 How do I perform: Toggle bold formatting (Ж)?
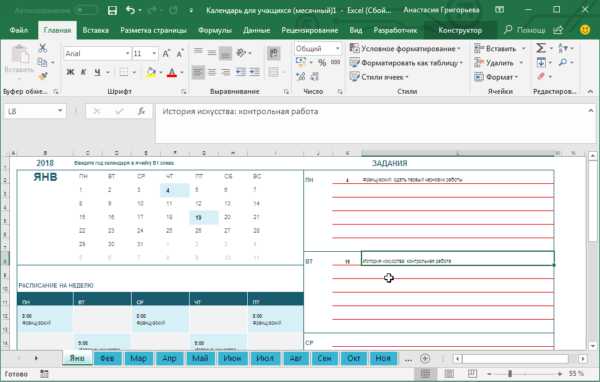(70, 72)
